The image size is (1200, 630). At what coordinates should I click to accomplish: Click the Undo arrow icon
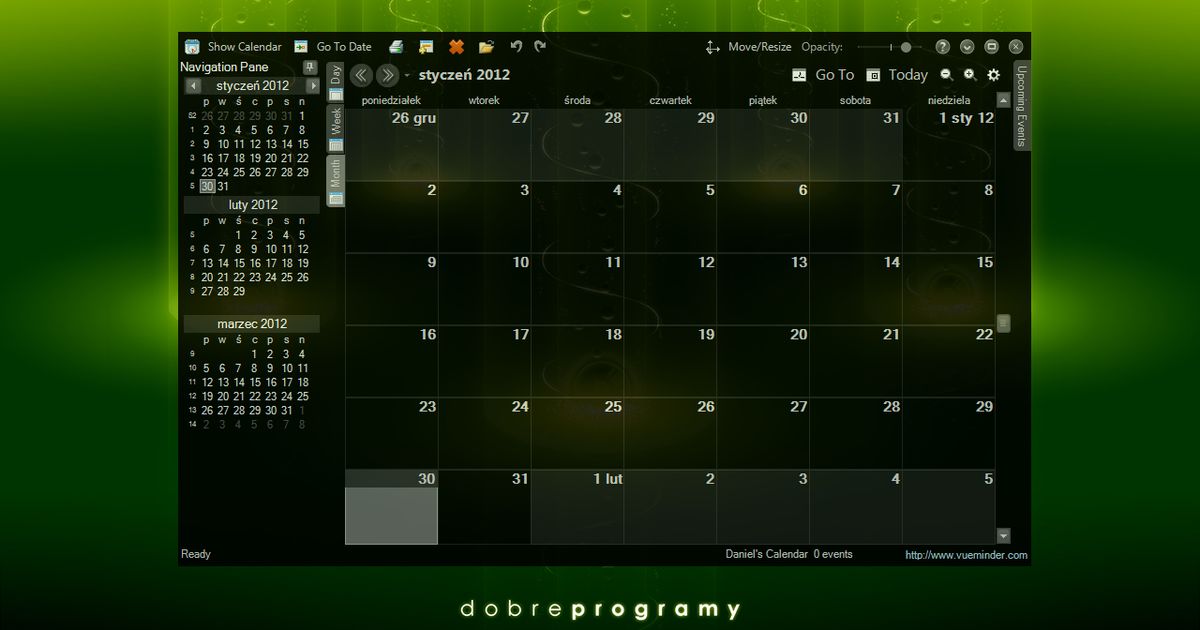[516, 47]
